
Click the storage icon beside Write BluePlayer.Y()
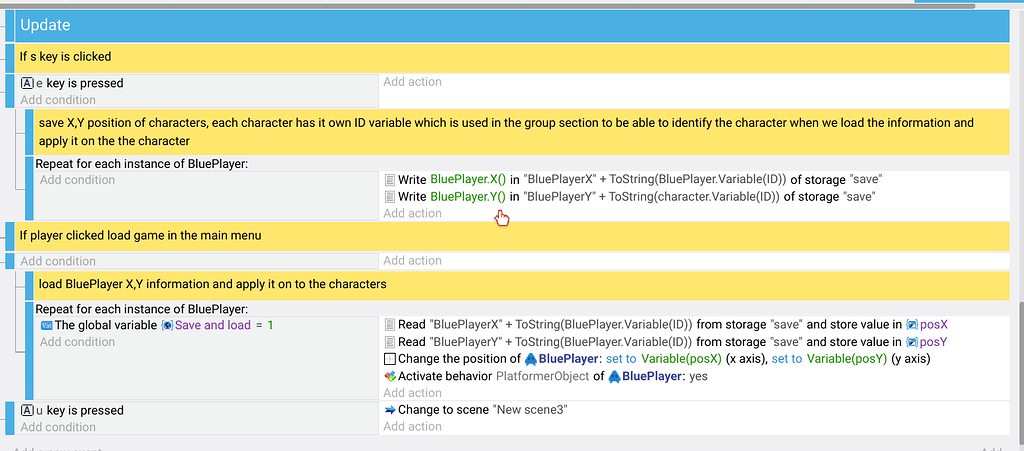pos(389,196)
